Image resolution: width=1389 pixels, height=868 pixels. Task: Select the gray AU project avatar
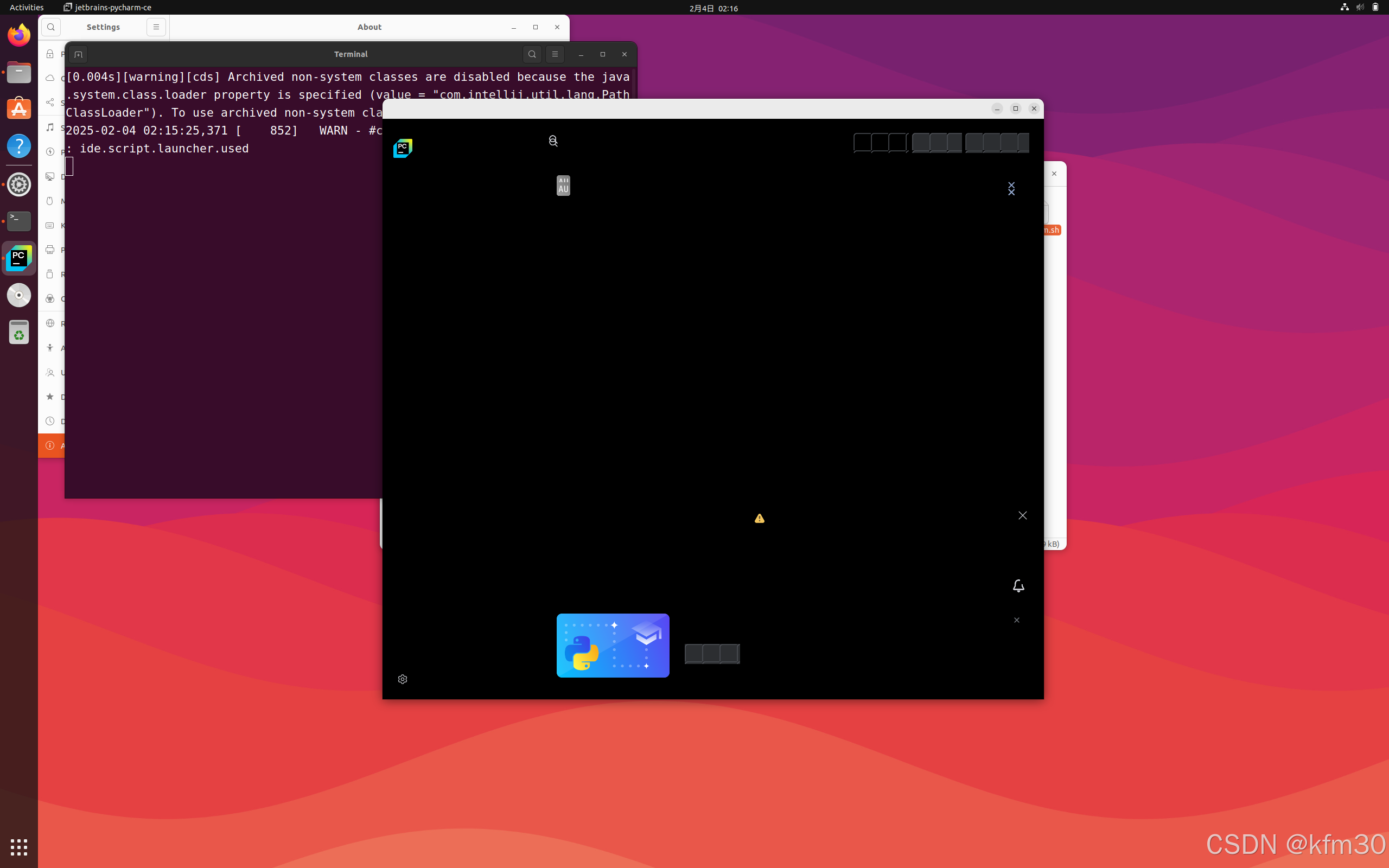(563, 186)
